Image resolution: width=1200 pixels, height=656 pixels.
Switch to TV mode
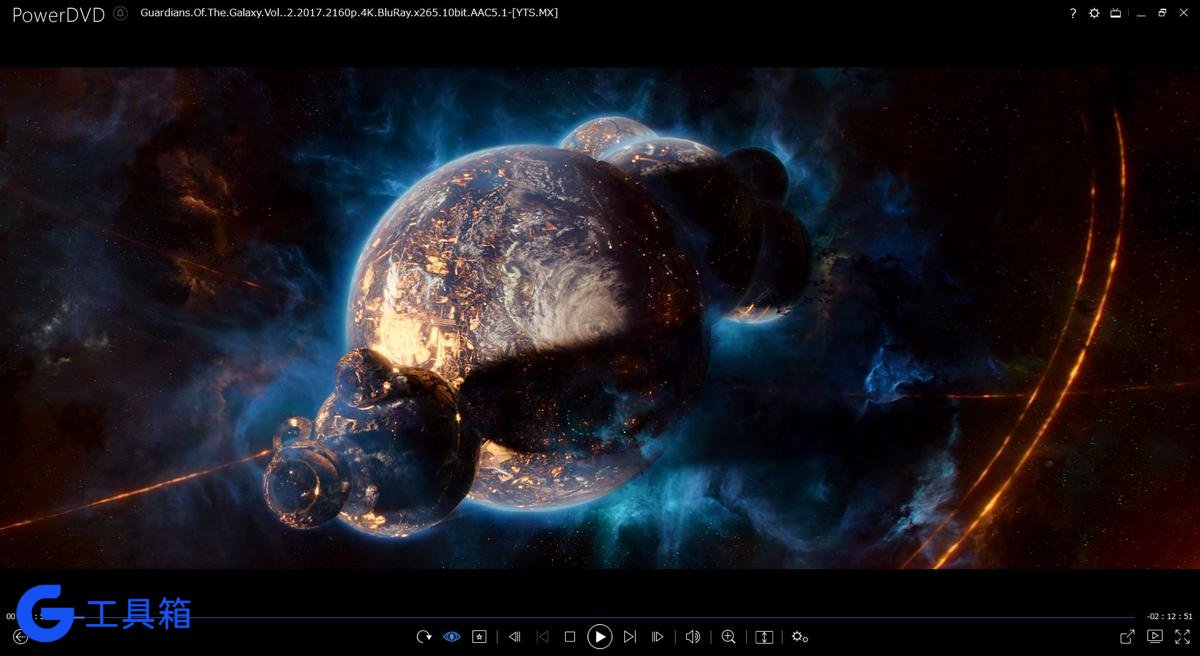pyautogui.click(x=1115, y=13)
